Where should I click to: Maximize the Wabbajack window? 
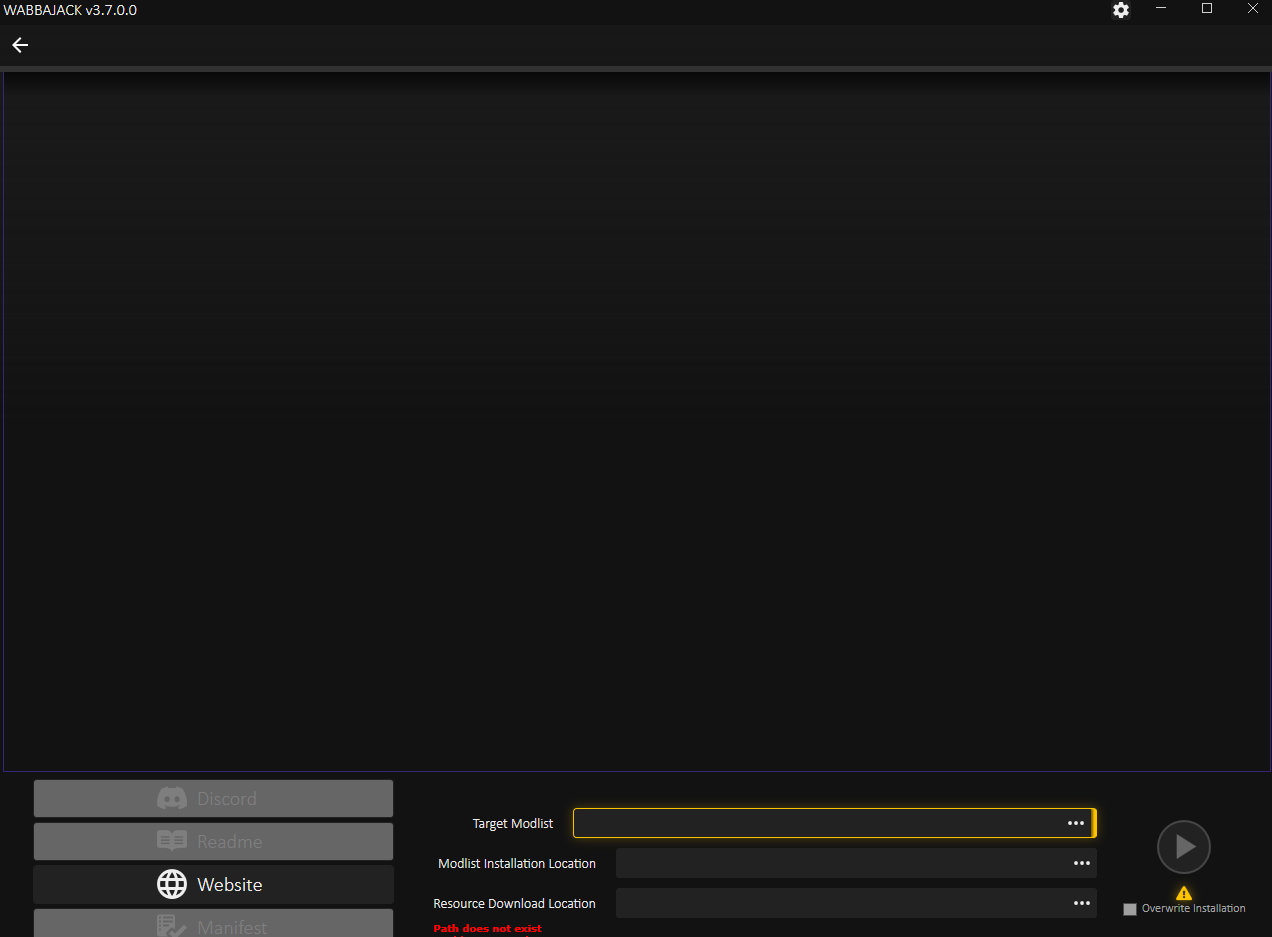click(x=1207, y=8)
